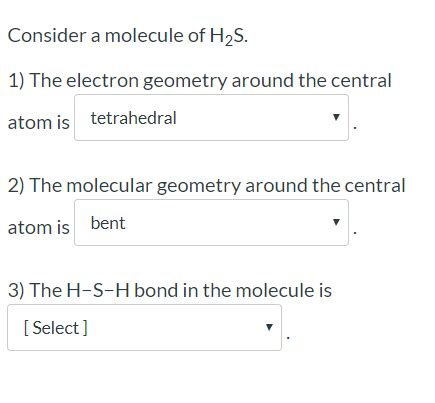Open the molecular geometry dropdown showing bent
Screen dimensions: 435x403
tap(211, 222)
